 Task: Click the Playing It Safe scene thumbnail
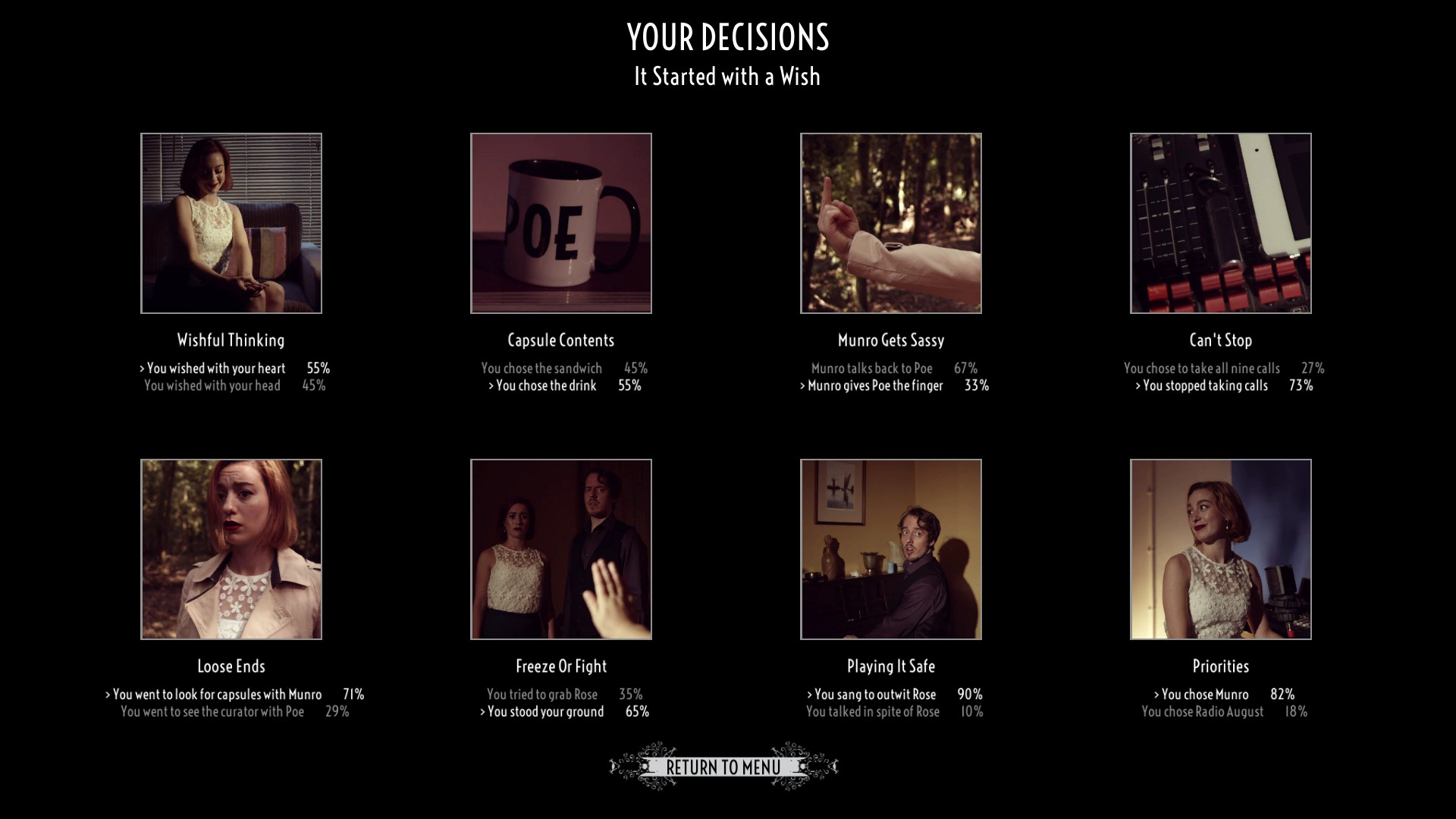coord(891,549)
